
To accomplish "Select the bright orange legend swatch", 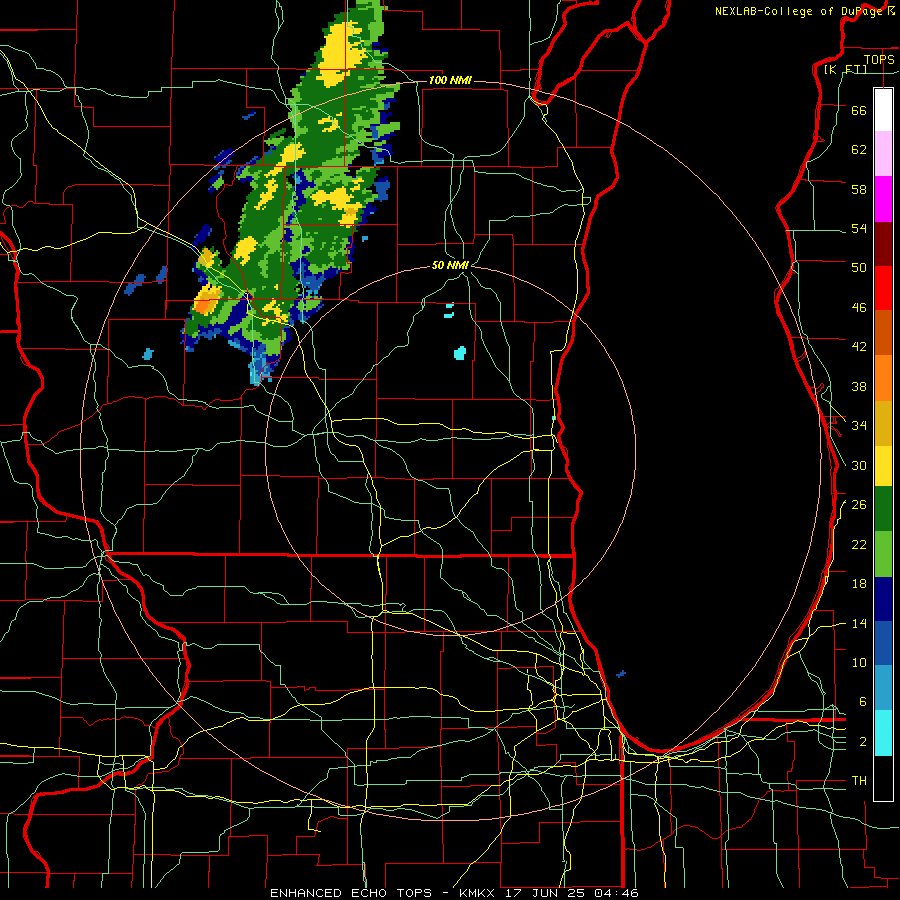I will coord(883,378).
